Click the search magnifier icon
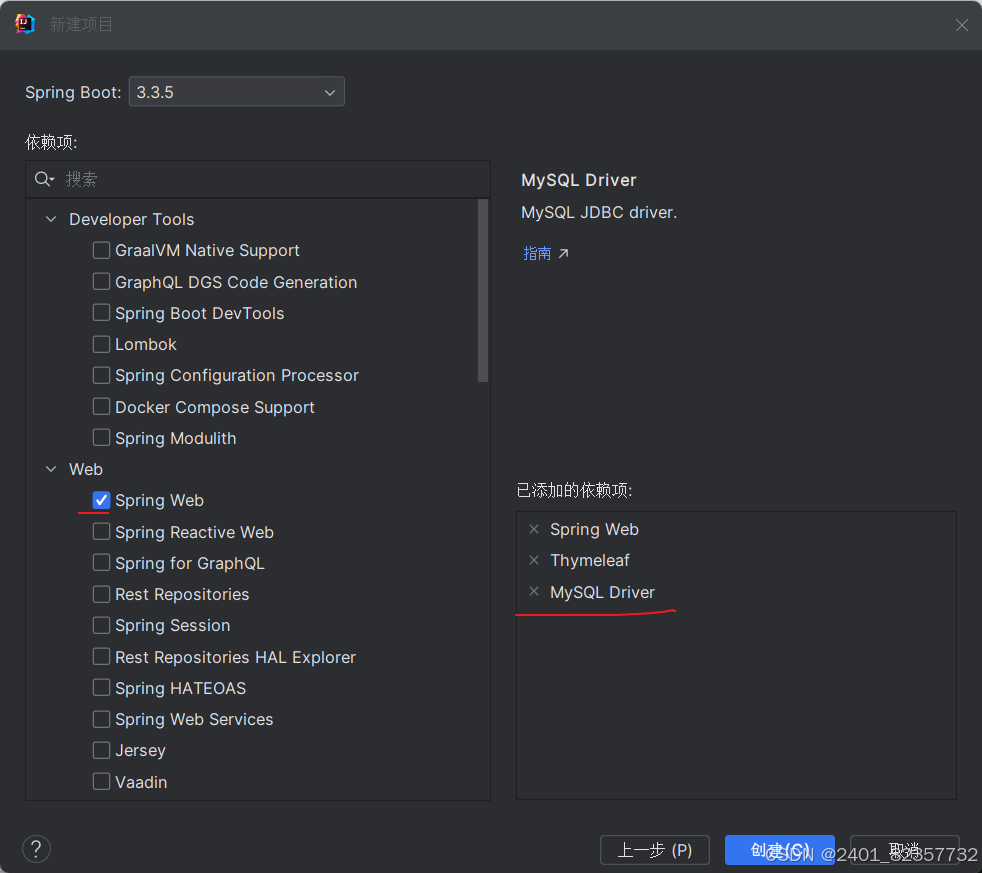The height and width of the screenshot is (873, 982). tap(44, 179)
